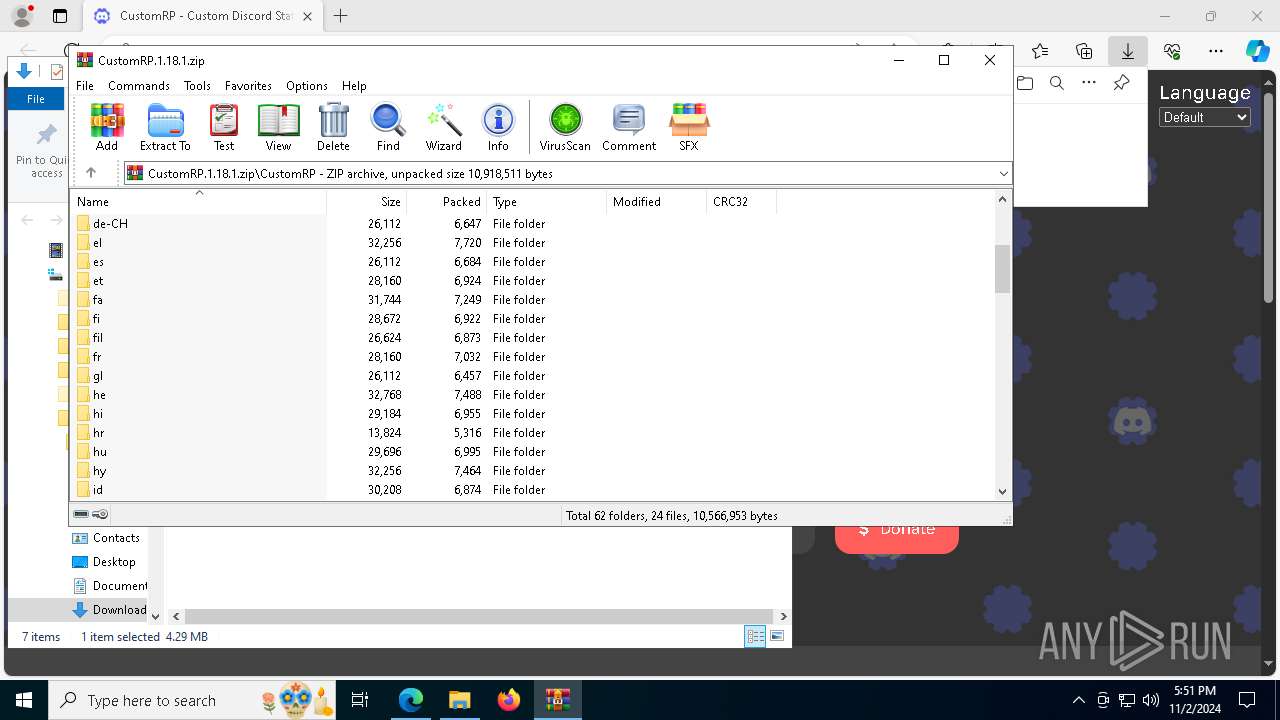Open the View toolbar icon

(278, 127)
